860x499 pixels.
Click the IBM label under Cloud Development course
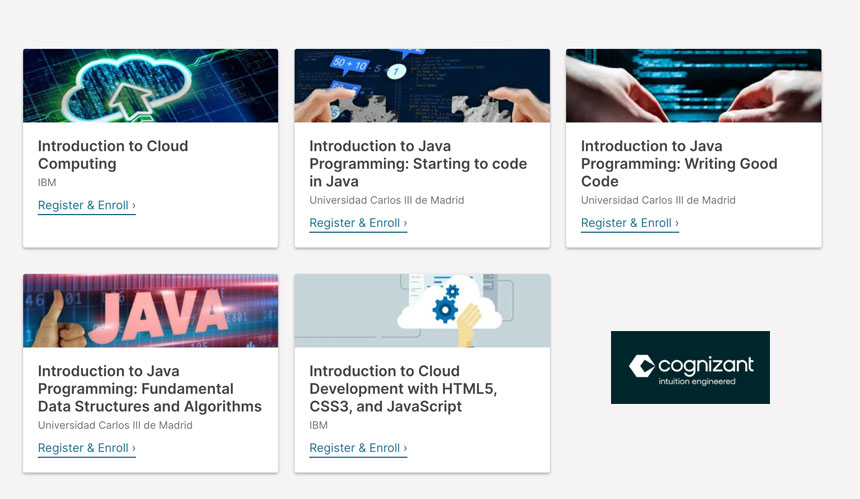319,425
